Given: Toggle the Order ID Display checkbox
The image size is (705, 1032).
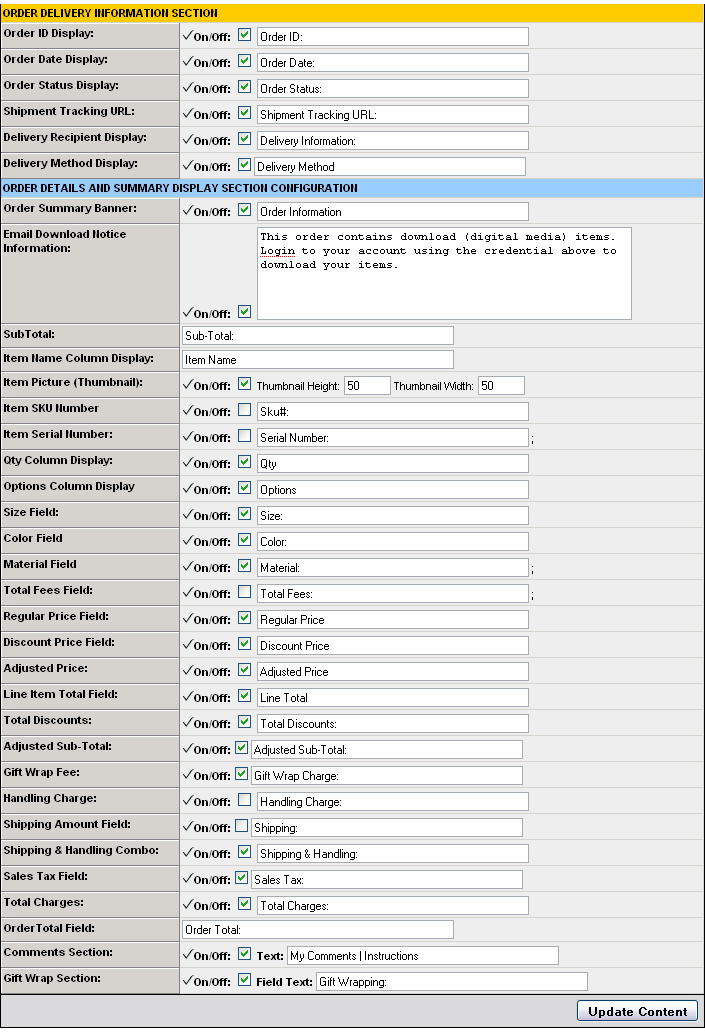Looking at the screenshot, I should (x=244, y=35).
